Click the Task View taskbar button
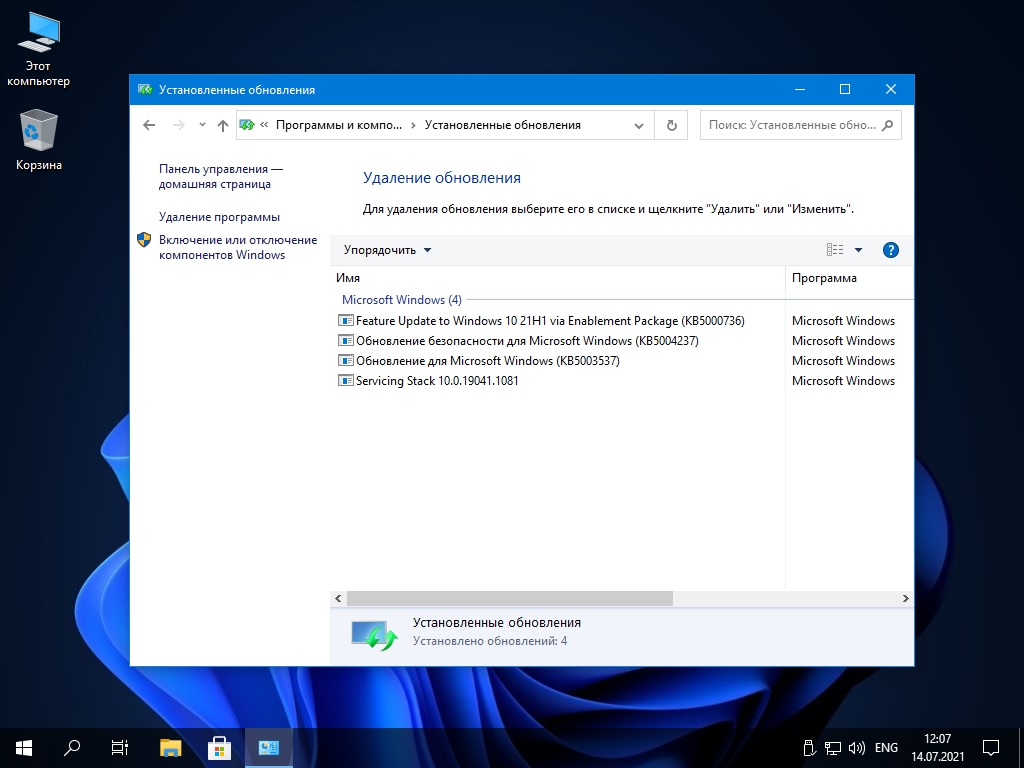 120,747
